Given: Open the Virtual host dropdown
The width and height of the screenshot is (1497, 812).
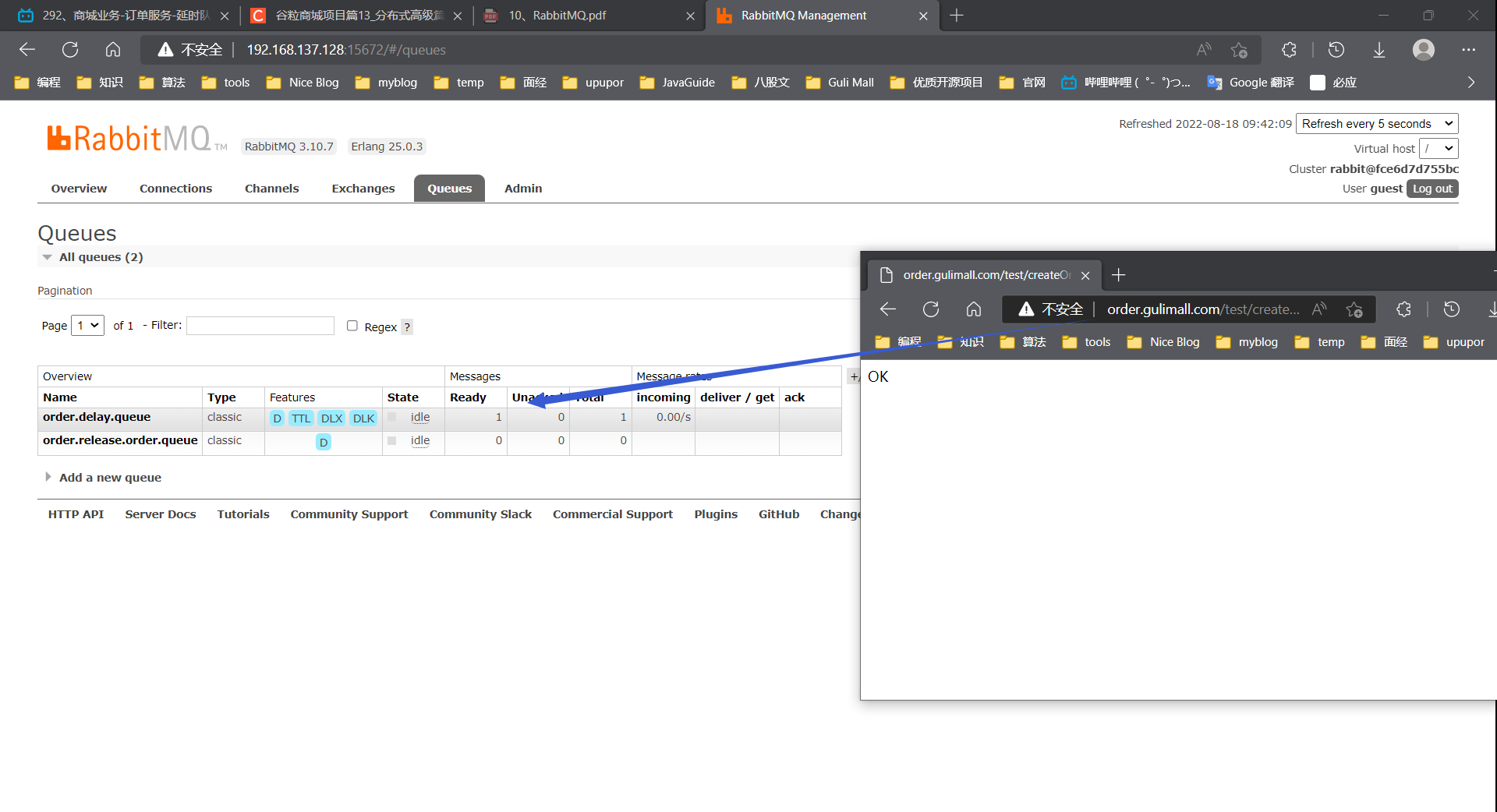Looking at the screenshot, I should [1439, 148].
